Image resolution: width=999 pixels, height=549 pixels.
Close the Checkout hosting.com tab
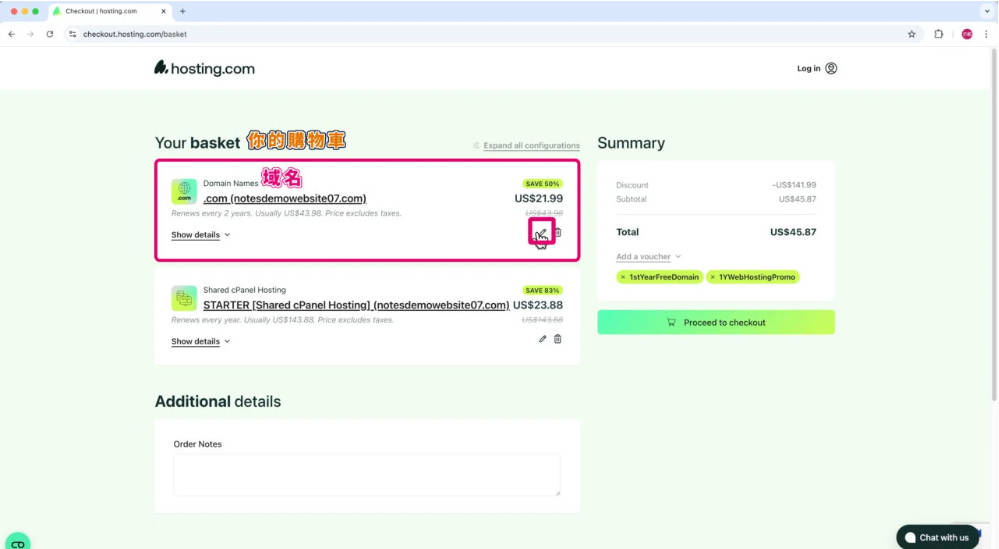pyautogui.click(x=164, y=11)
